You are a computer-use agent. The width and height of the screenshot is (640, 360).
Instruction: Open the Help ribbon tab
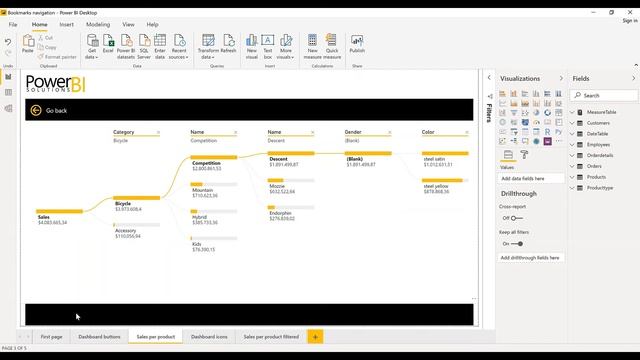152,24
